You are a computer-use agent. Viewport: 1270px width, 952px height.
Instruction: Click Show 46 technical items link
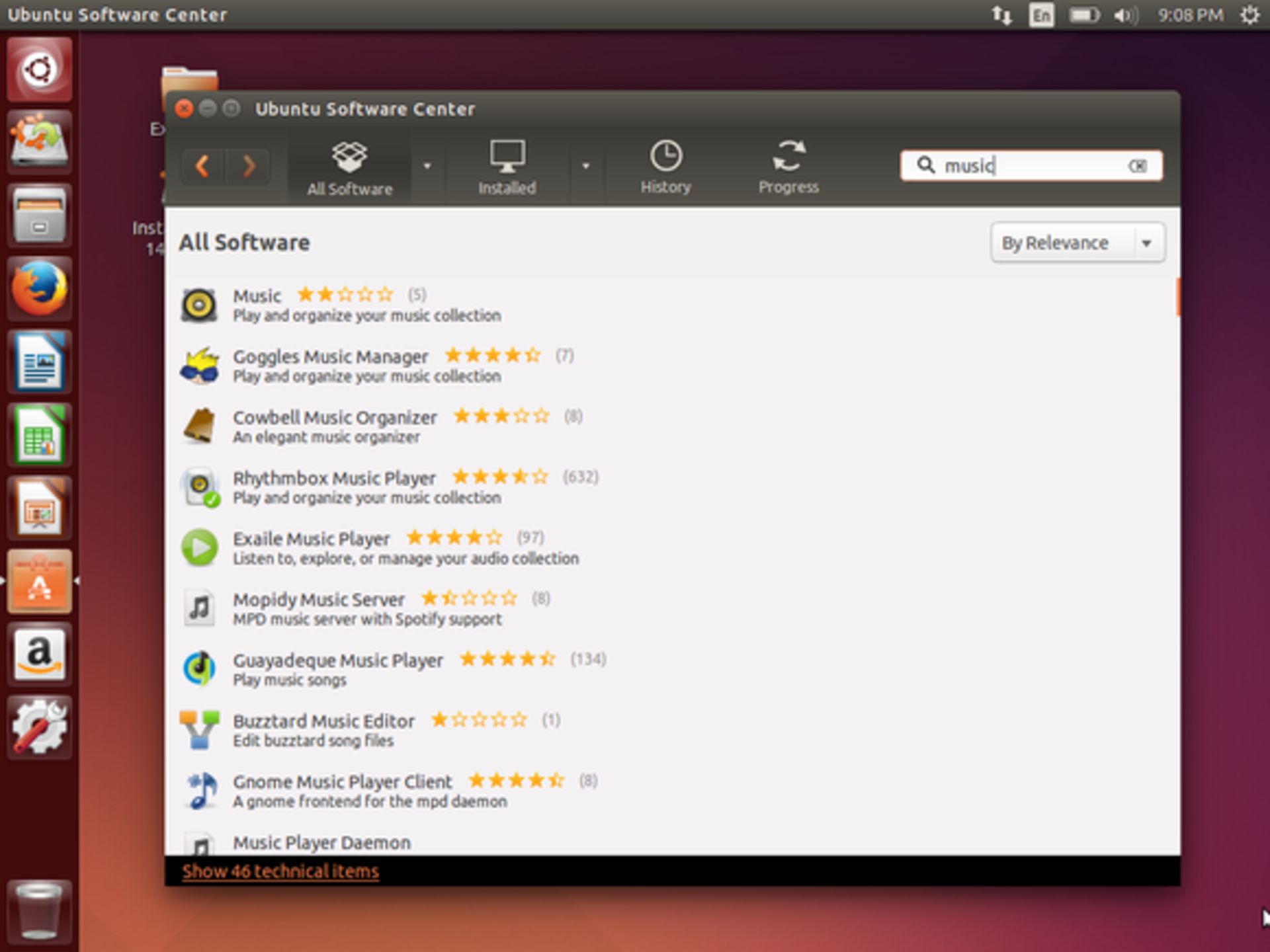point(280,871)
